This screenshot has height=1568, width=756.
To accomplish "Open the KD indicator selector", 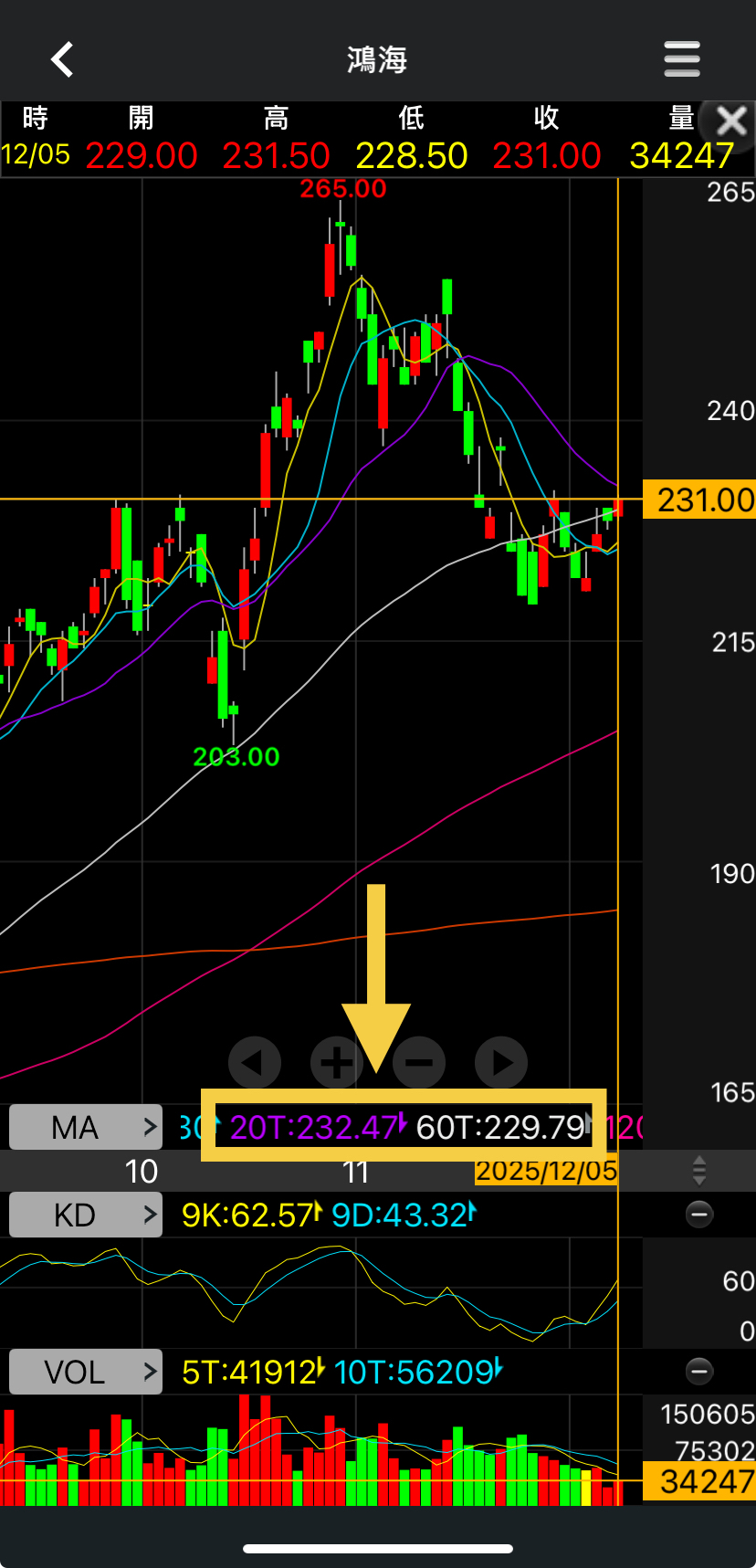I will point(86,1215).
